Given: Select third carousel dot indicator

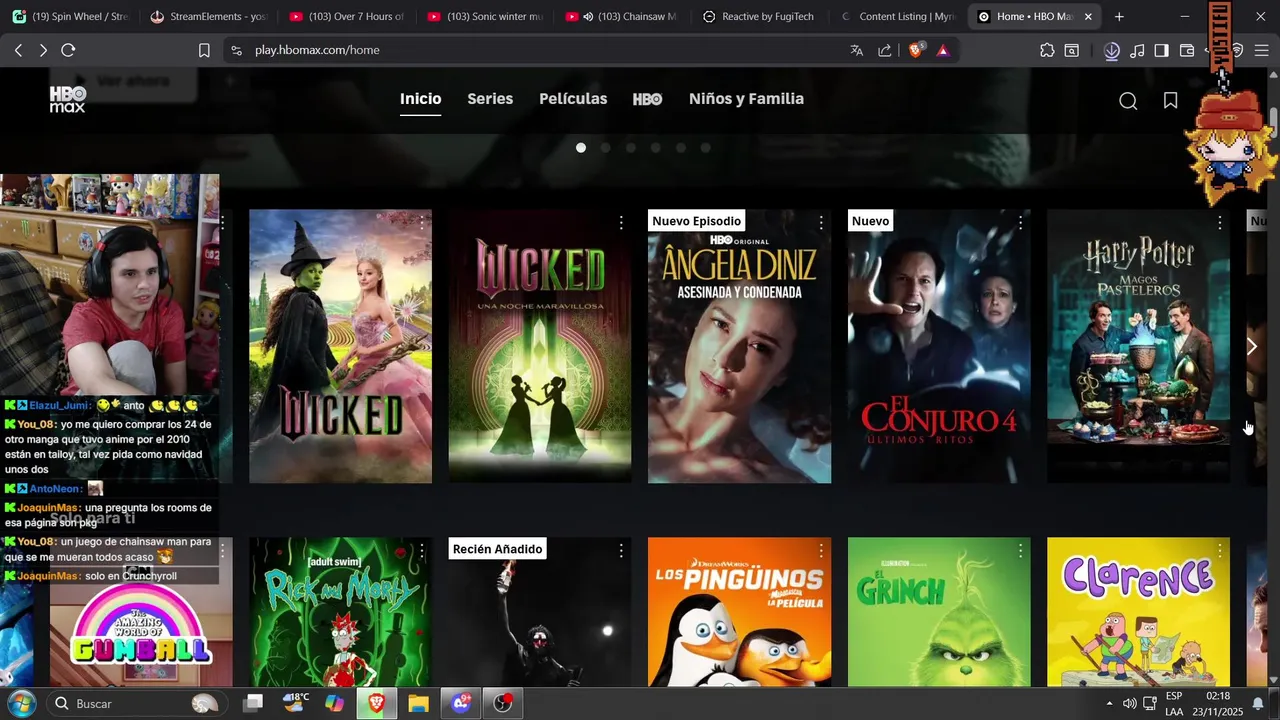Looking at the screenshot, I should [x=630, y=147].
